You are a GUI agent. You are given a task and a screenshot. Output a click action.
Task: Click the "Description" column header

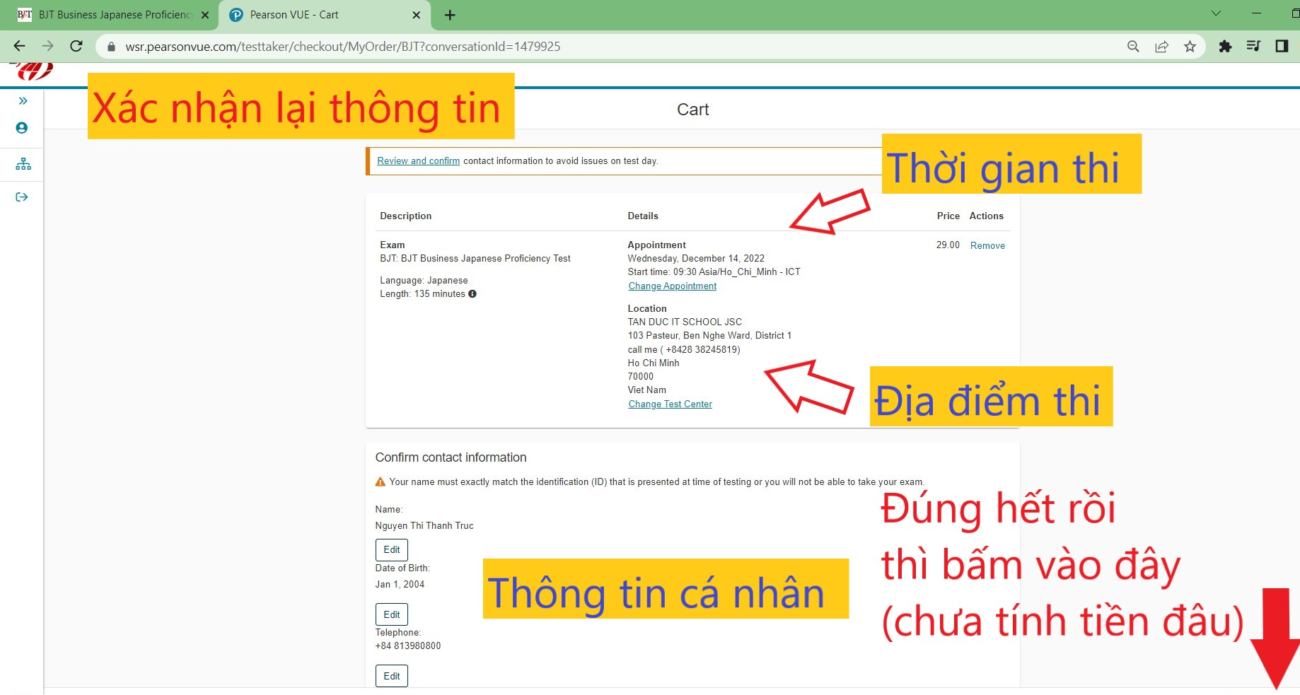coord(406,216)
